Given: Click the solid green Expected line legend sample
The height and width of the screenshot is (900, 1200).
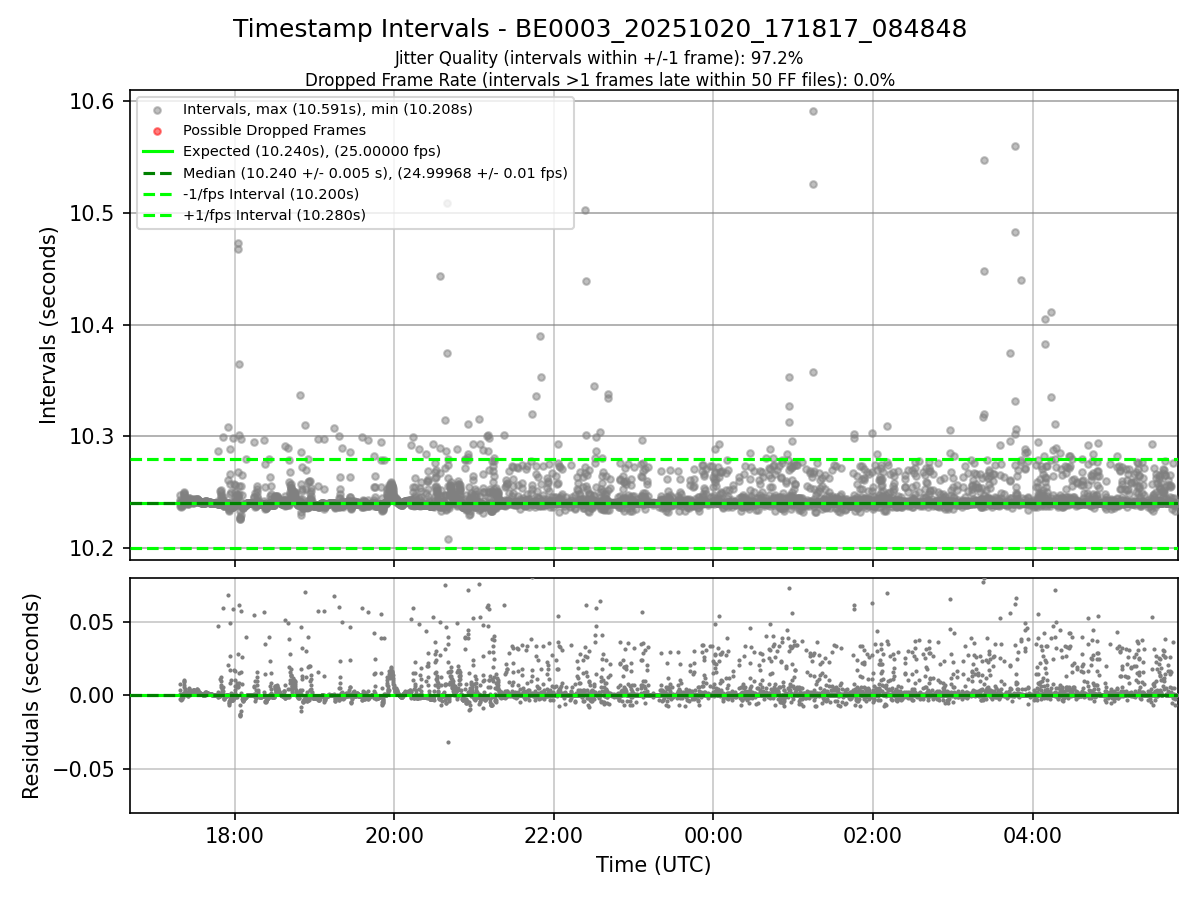Looking at the screenshot, I should coord(157,152).
